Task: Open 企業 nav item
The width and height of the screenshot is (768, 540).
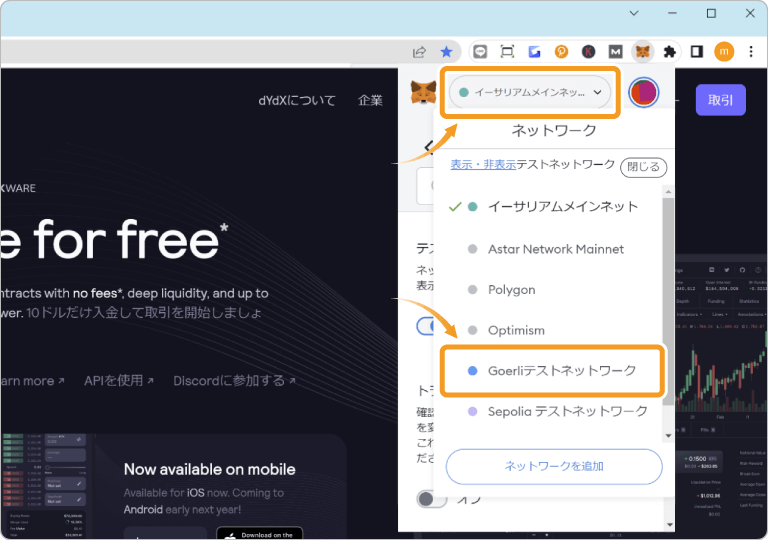Action: [370, 100]
